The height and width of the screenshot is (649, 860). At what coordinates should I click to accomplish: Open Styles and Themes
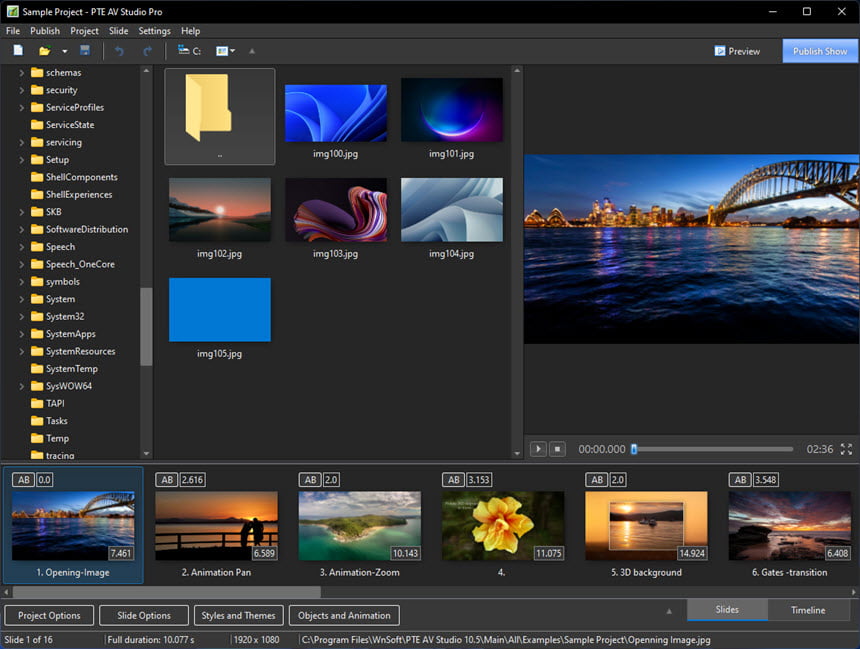[239, 616]
